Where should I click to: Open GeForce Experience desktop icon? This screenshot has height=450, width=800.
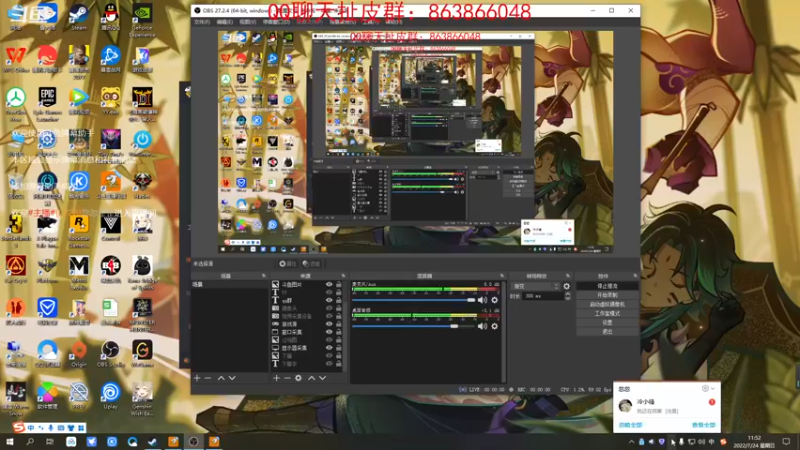click(x=142, y=20)
